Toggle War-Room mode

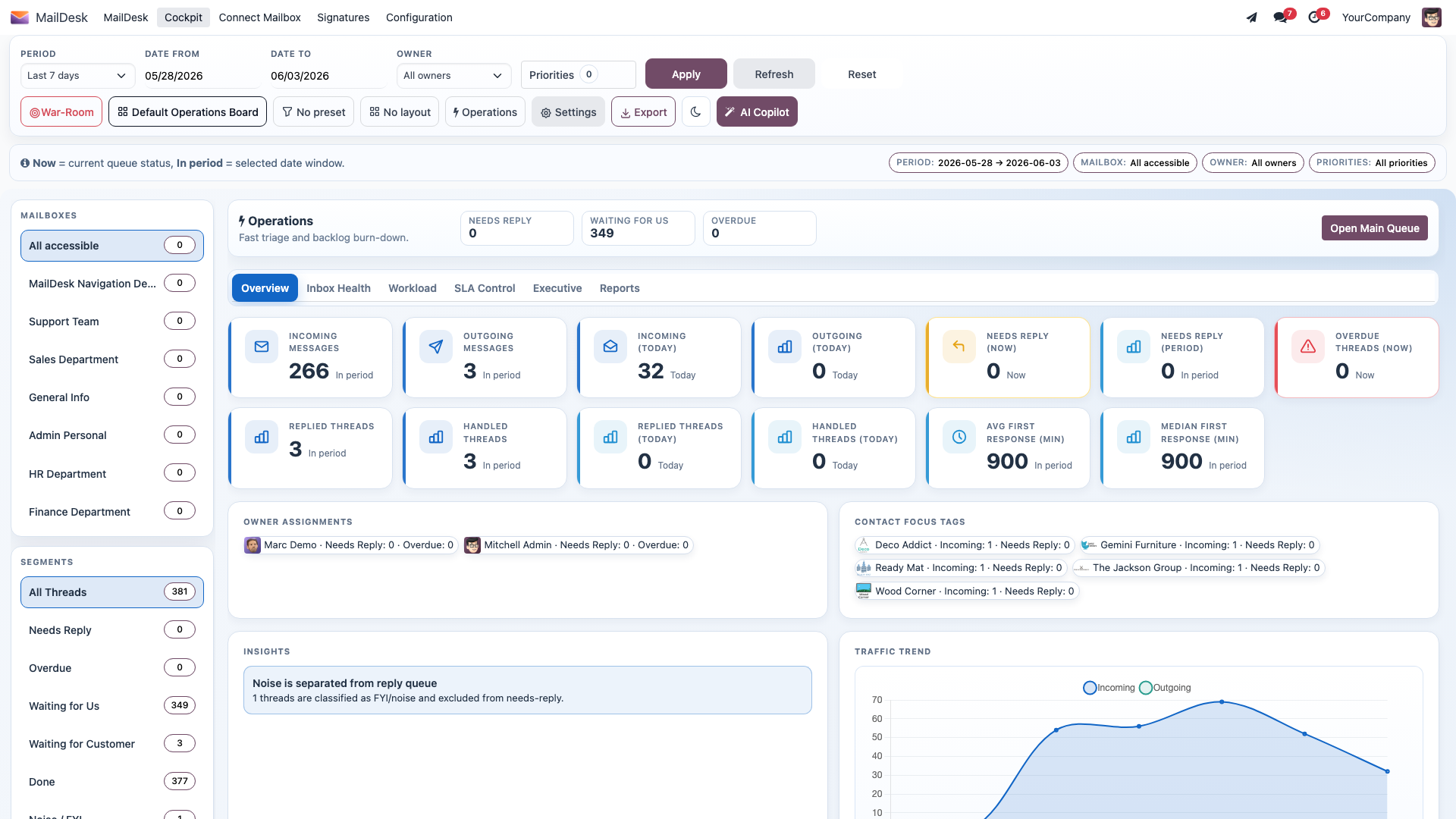coord(61,111)
